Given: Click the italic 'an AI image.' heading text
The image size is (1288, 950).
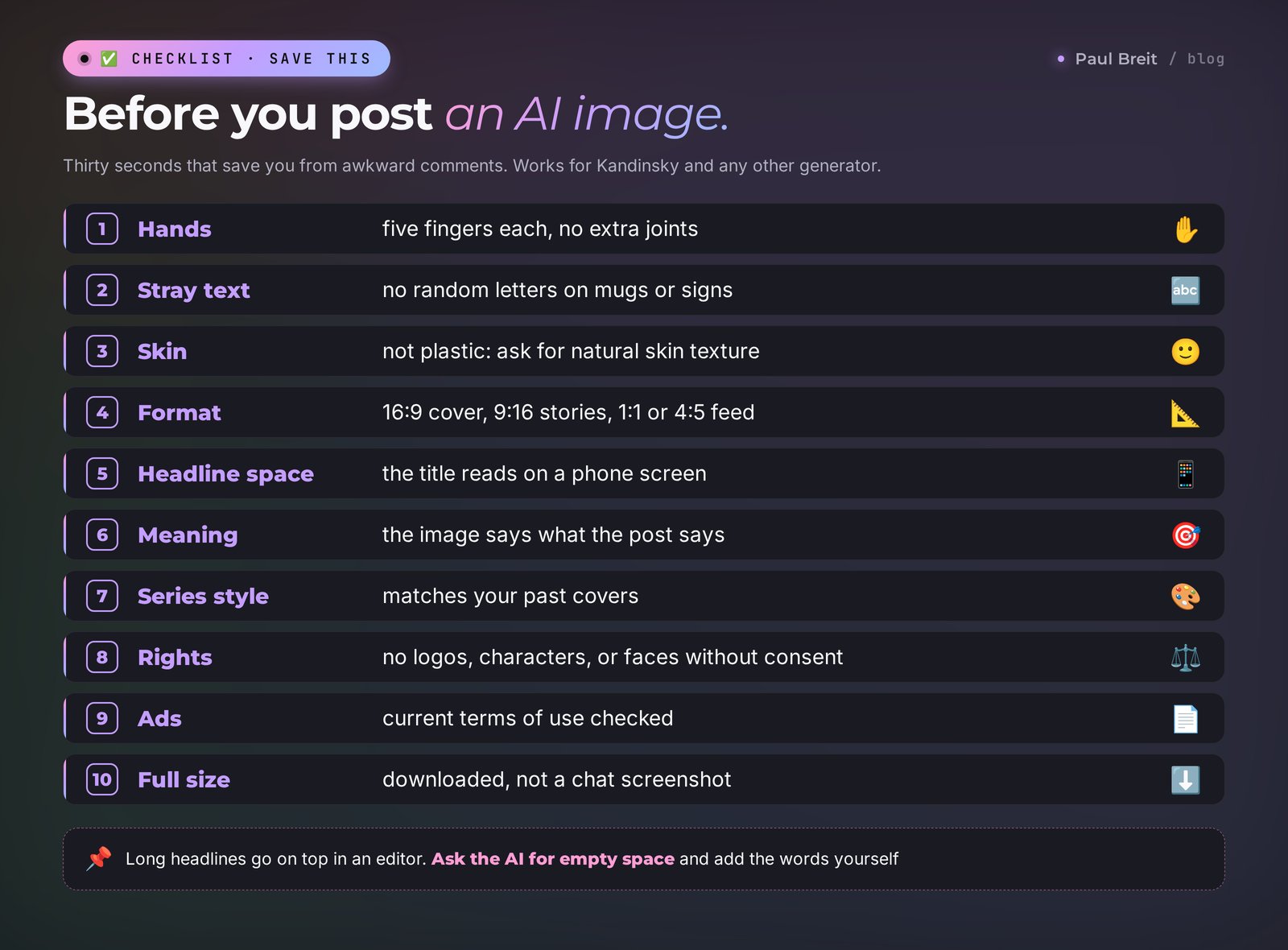Looking at the screenshot, I should (587, 114).
